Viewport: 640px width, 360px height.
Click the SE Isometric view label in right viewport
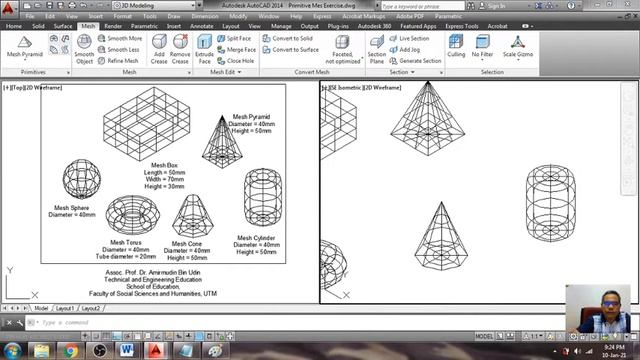(345, 87)
